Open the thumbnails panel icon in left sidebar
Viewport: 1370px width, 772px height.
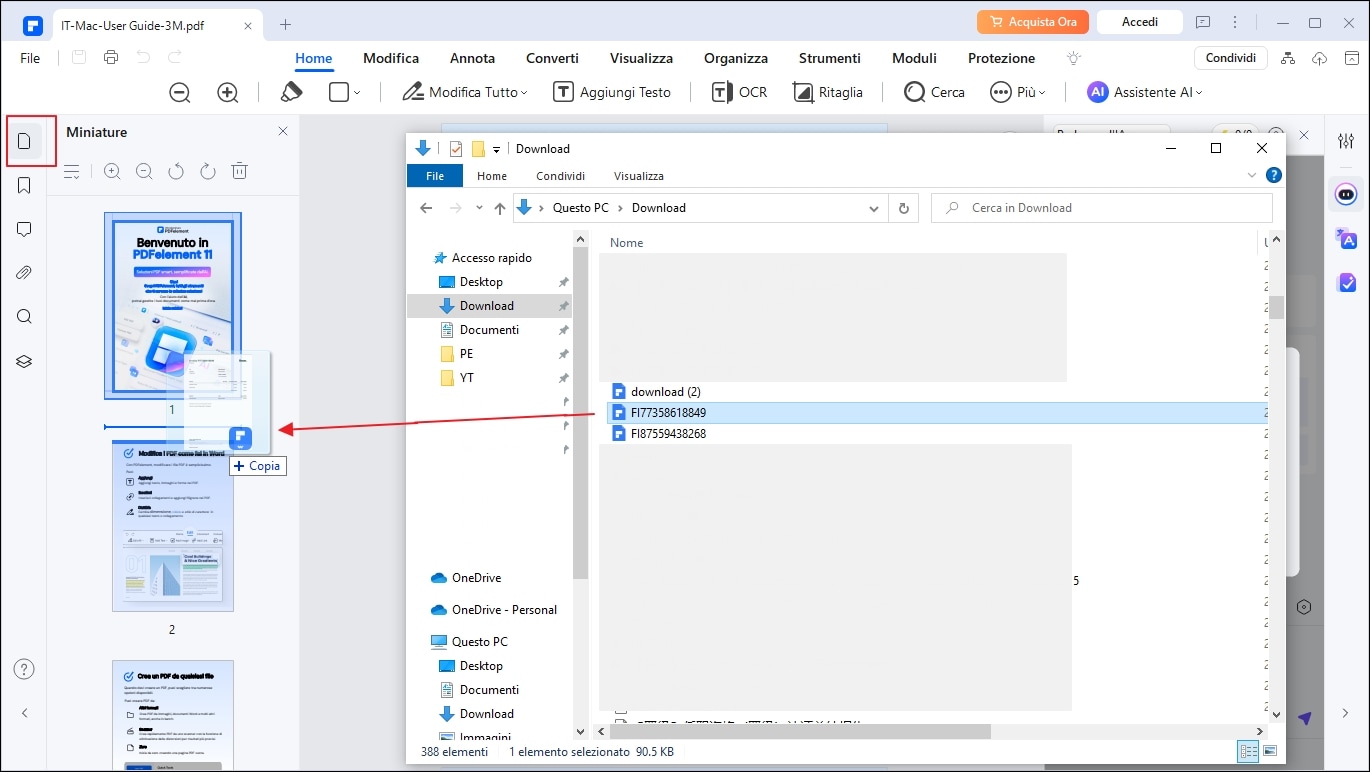click(24, 141)
